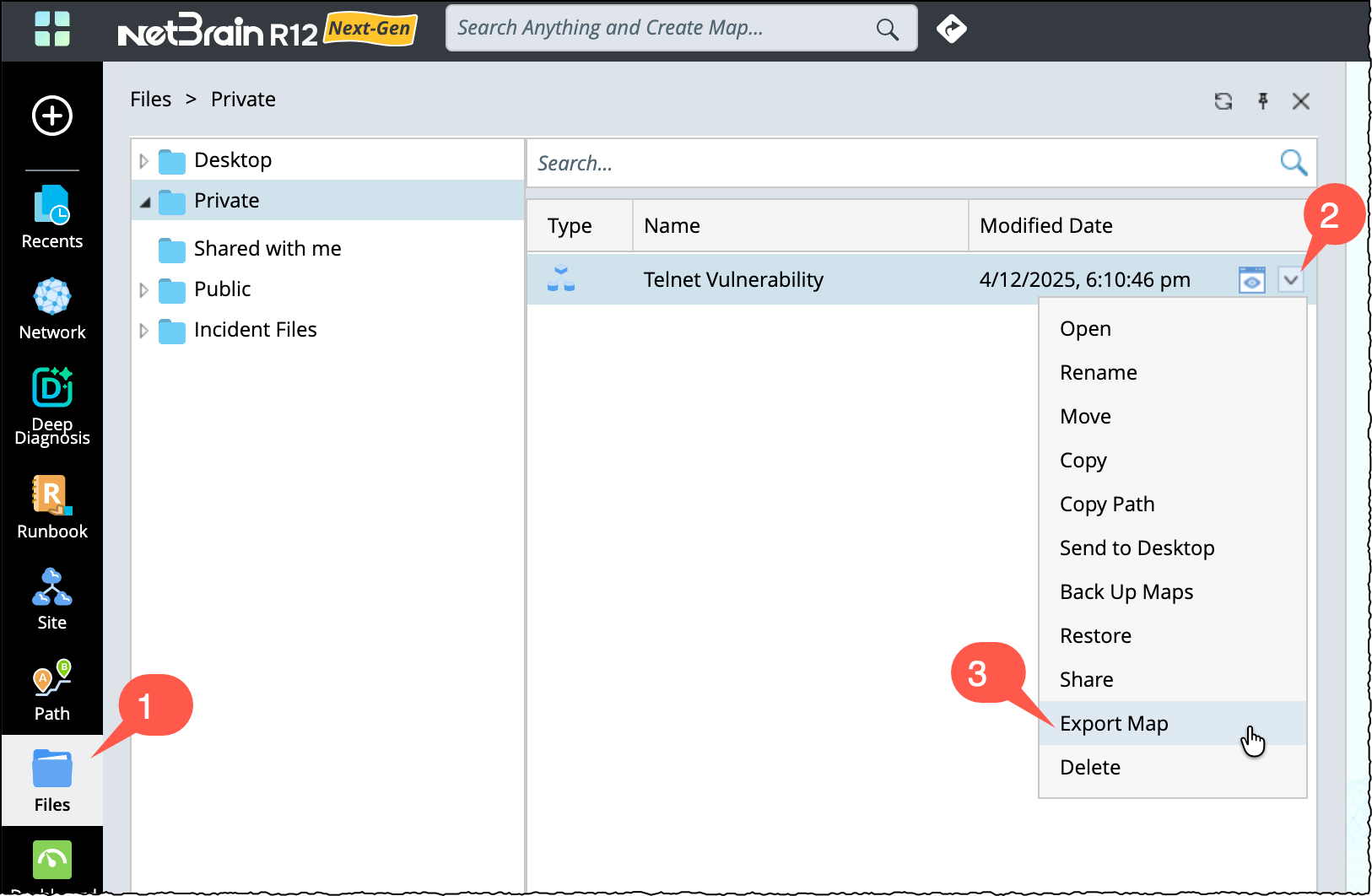This screenshot has height=896, width=1372.
Task: Open Site in the sidebar
Action: [52, 599]
